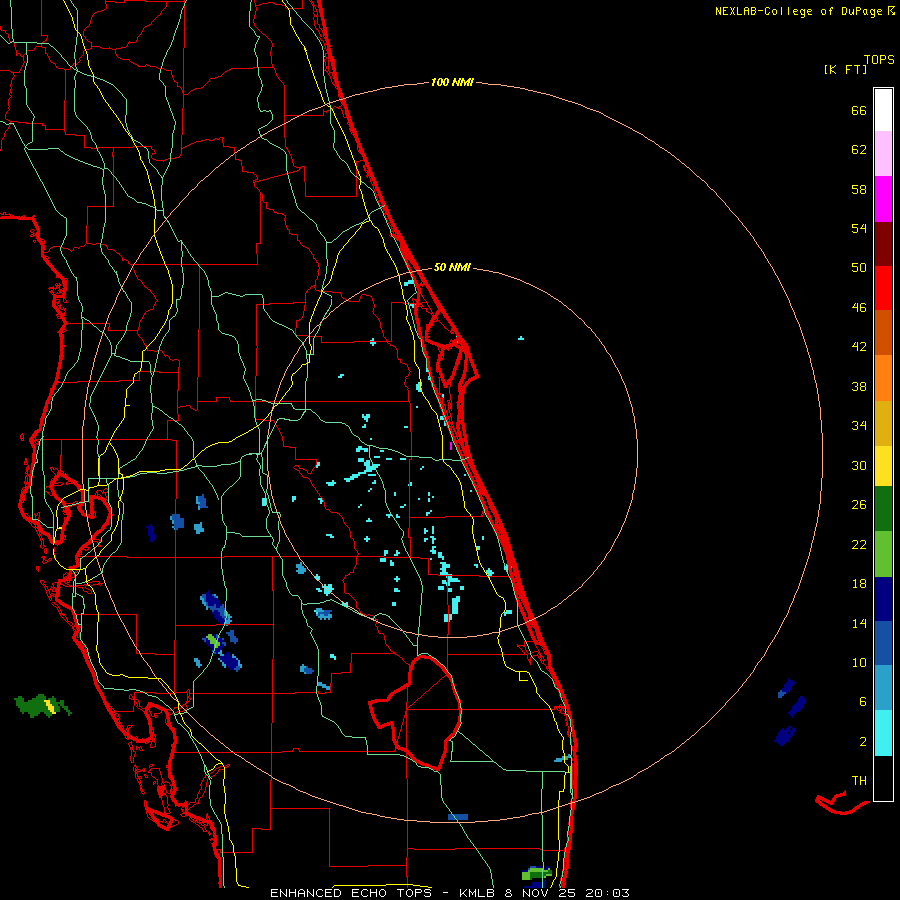Viewport: 900px width, 900px height.
Task: Select the "42" legend label
Action: [x=859, y=347]
